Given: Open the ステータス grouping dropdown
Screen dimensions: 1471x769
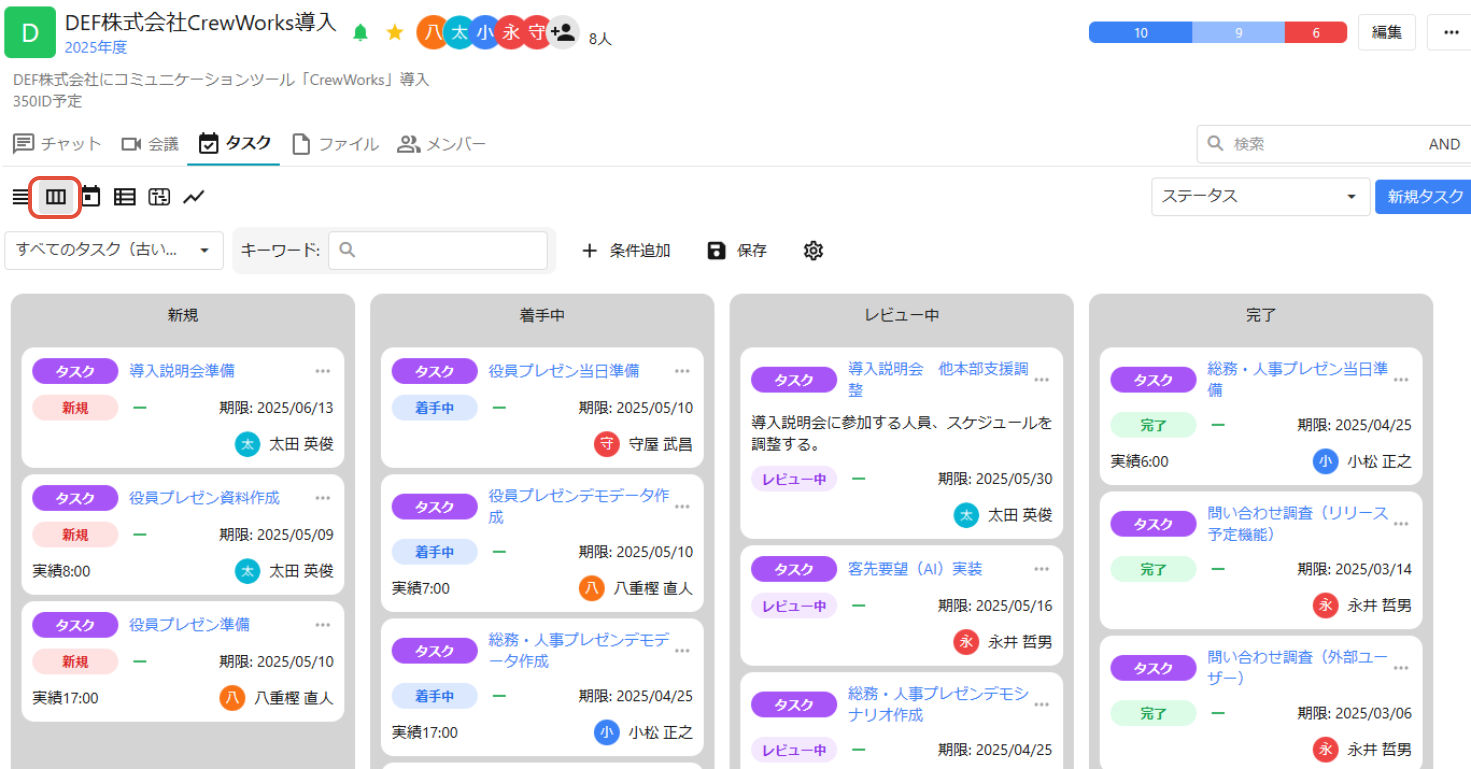Looking at the screenshot, I should point(1260,196).
